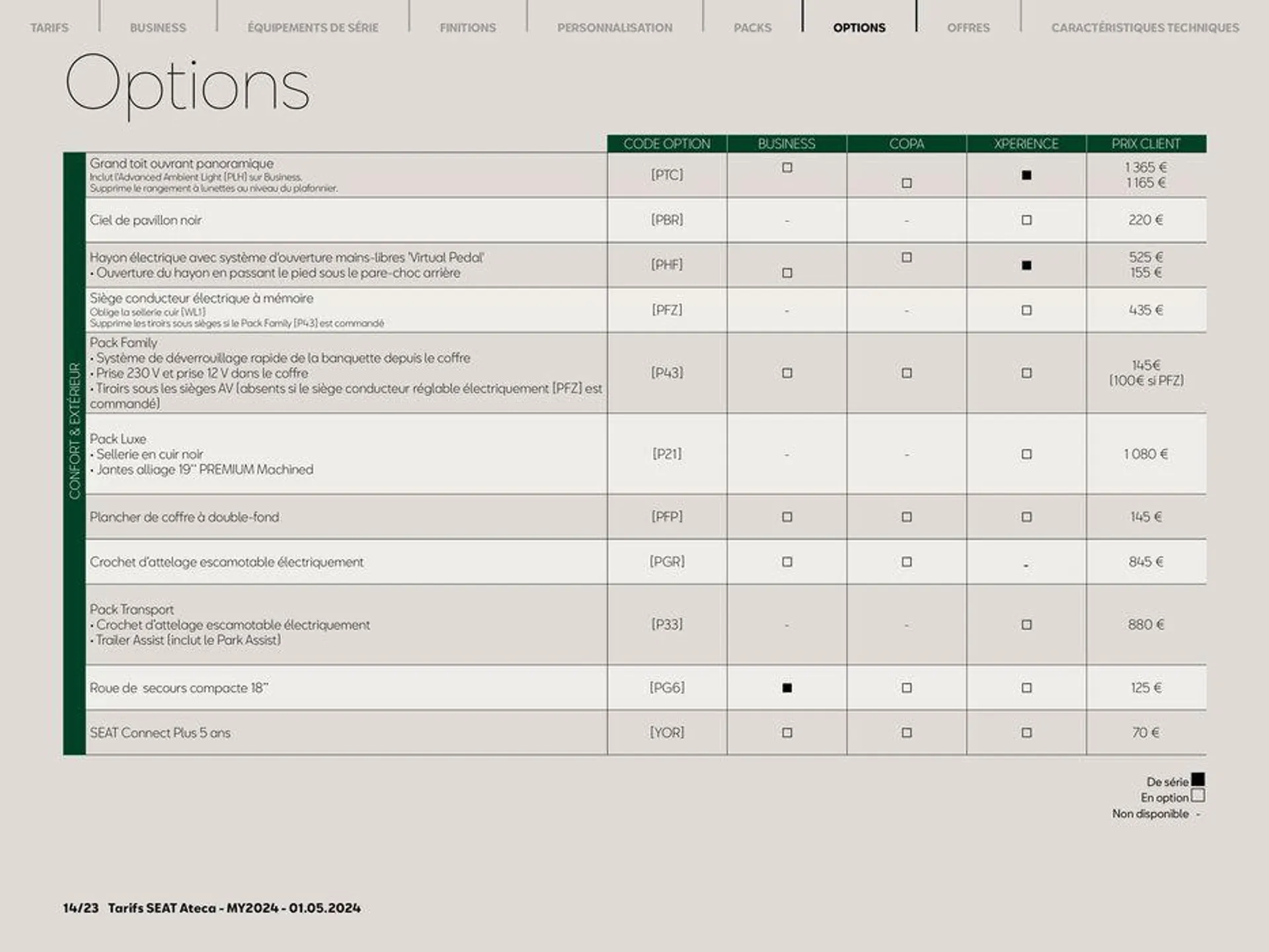This screenshot has height=952, width=1269.
Task: Go to the FINITIONS tab
Action: pyautogui.click(x=468, y=28)
